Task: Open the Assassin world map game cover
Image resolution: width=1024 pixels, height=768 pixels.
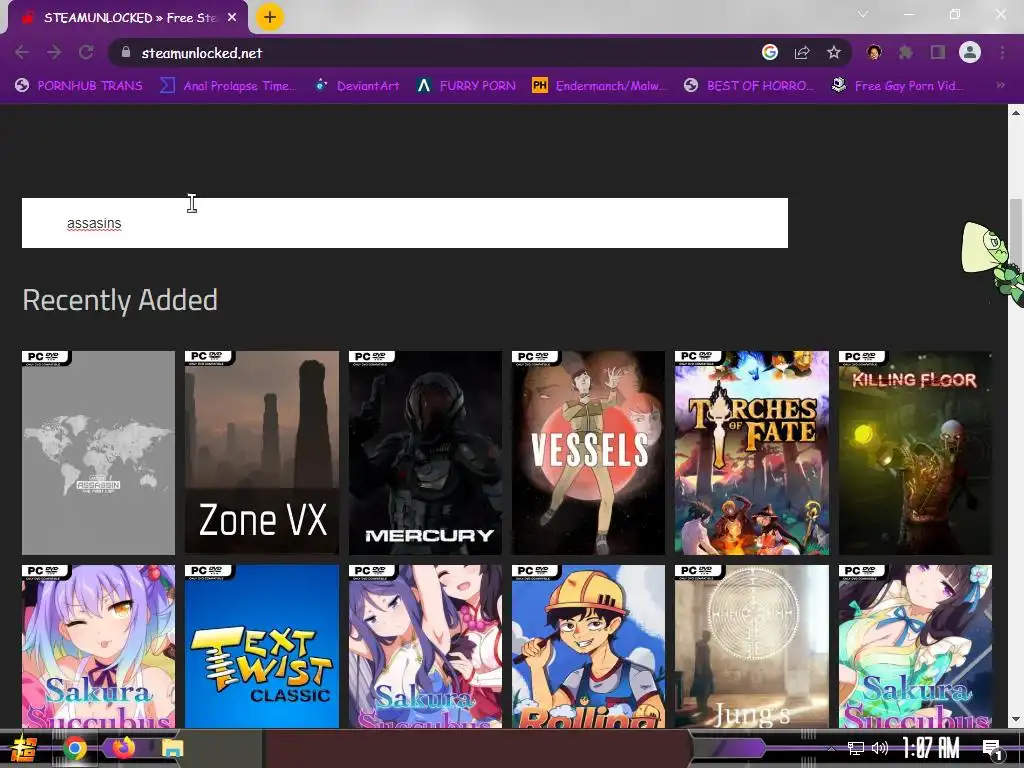Action: point(99,453)
